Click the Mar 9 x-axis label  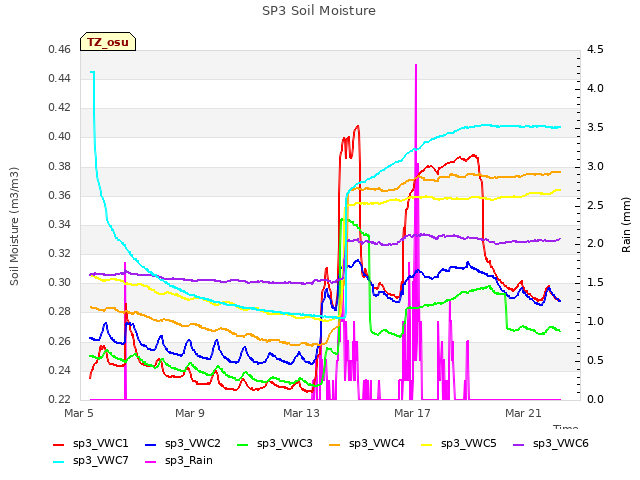pyautogui.click(x=190, y=413)
